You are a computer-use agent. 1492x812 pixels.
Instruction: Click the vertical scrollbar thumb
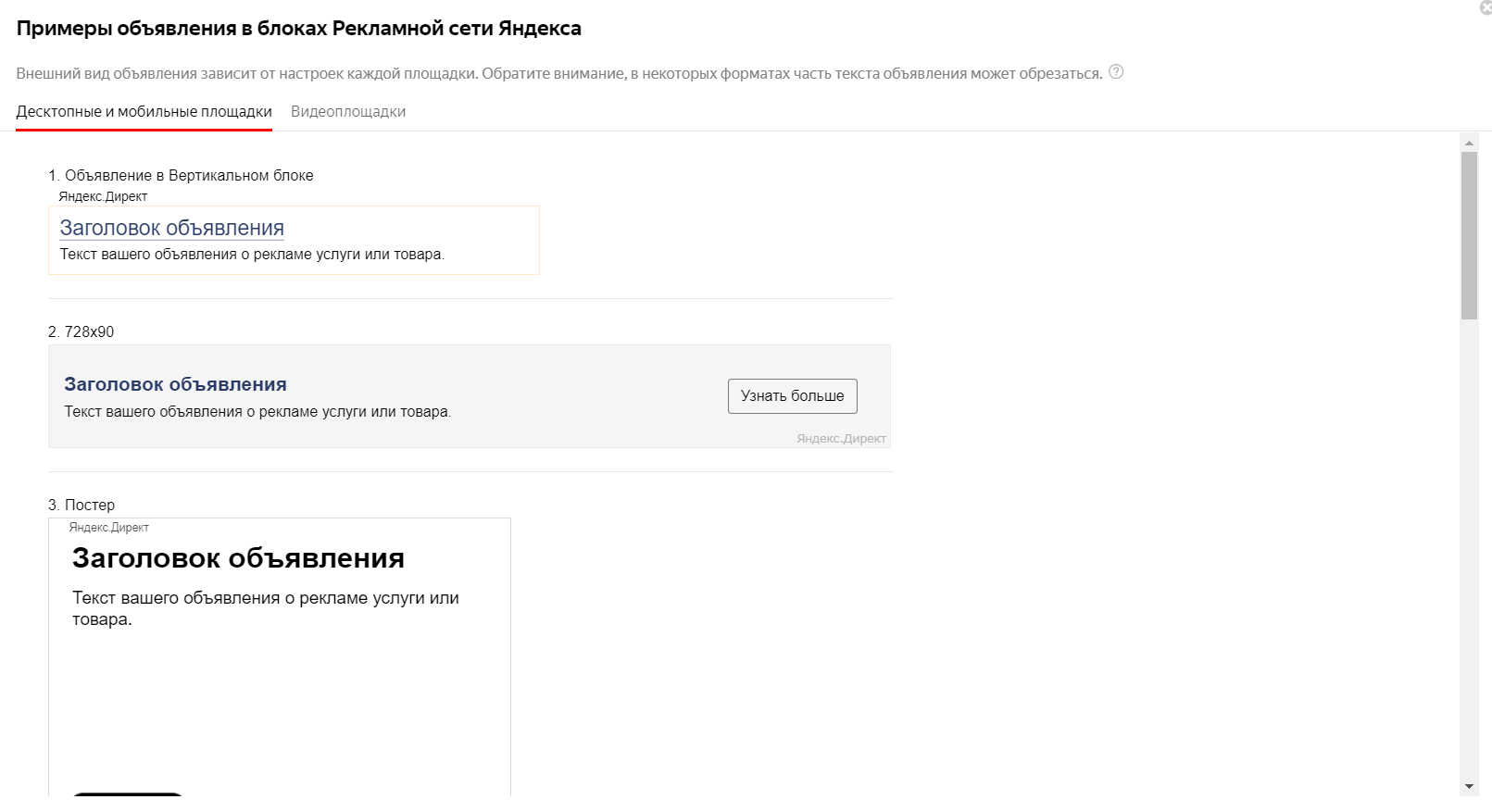pos(1469,235)
